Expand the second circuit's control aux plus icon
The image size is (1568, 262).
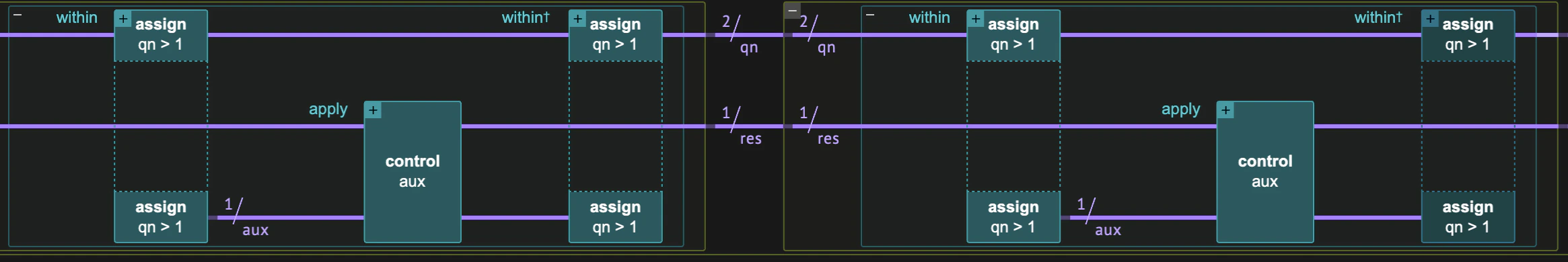click(1226, 110)
